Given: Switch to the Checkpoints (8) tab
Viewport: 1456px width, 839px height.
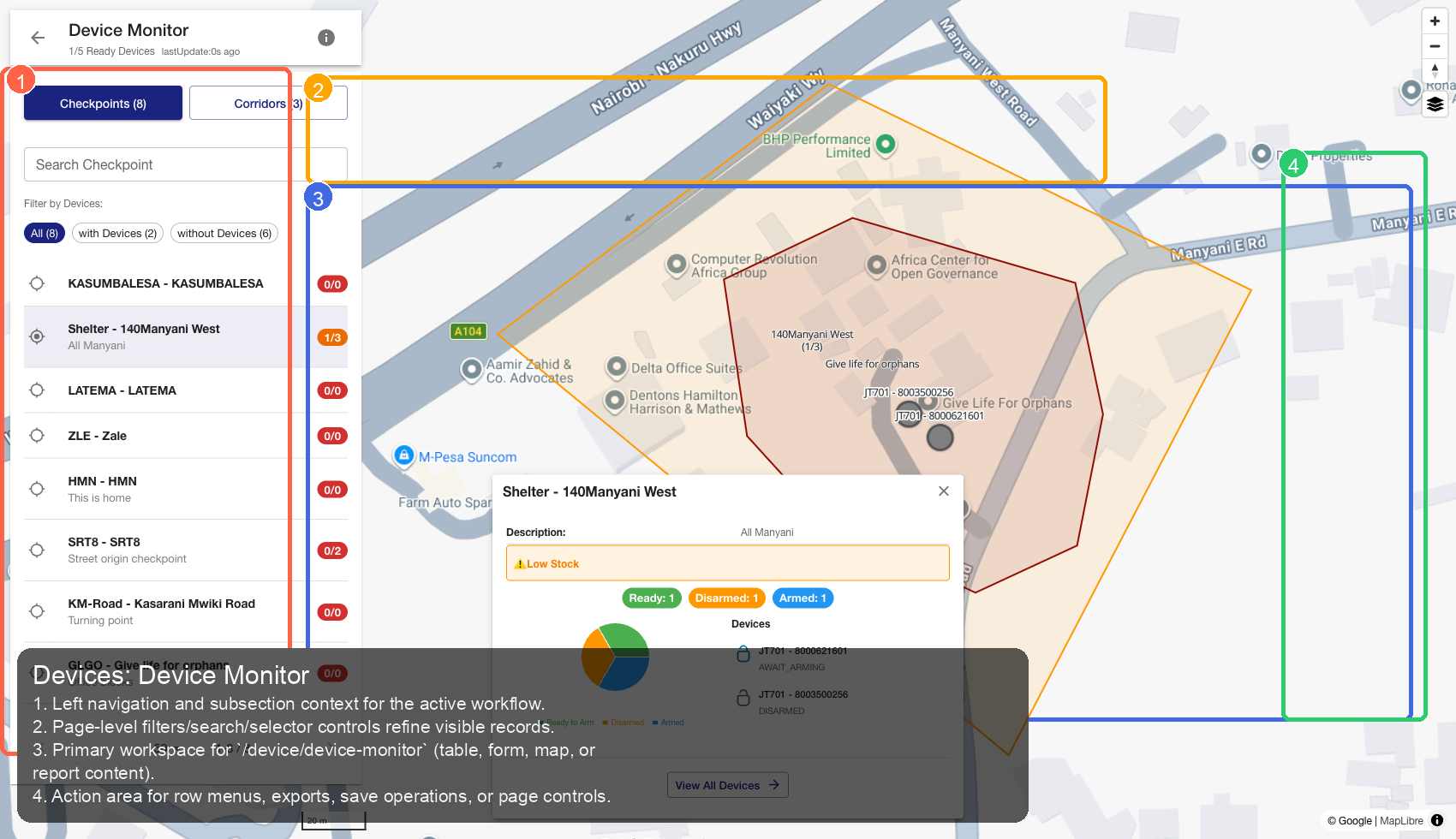Looking at the screenshot, I should coord(103,104).
